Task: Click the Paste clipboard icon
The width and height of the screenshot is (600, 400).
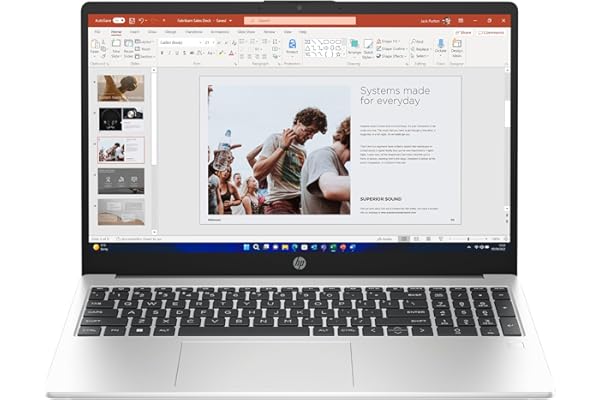Action: 95,47
